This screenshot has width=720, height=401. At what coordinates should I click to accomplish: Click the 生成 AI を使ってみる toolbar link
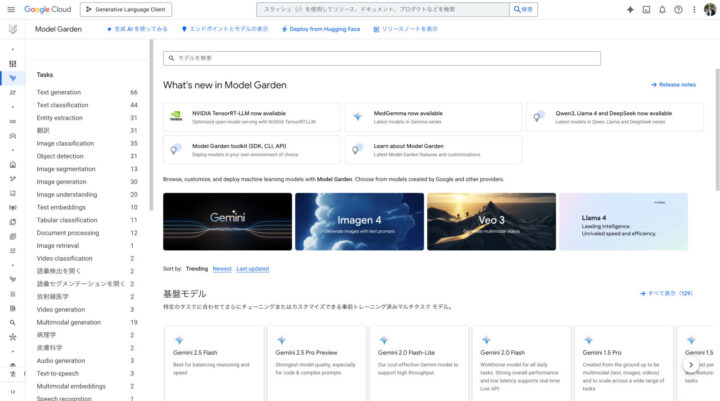(137, 29)
